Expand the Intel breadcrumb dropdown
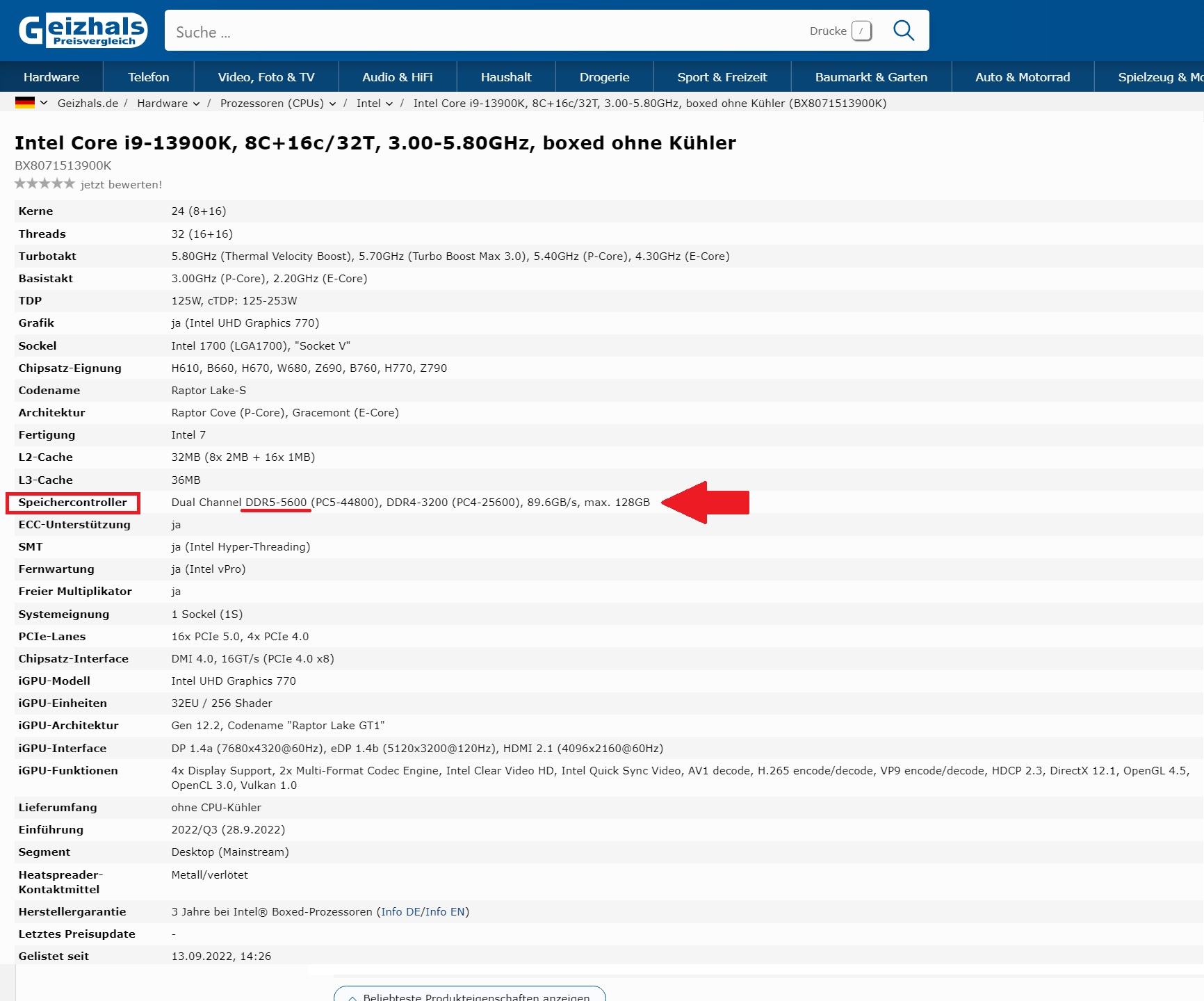Image resolution: width=1204 pixels, height=1001 pixels. pyautogui.click(x=389, y=104)
